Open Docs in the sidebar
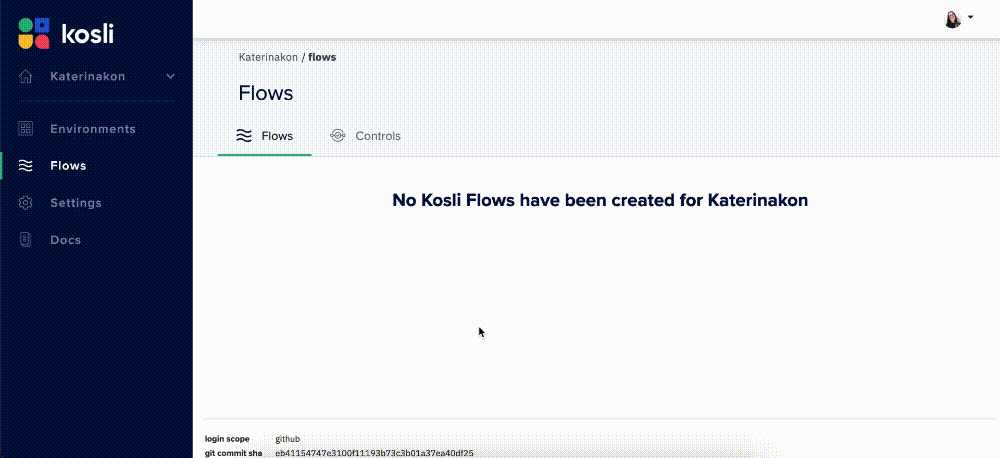The width and height of the screenshot is (1000, 458). tap(66, 240)
